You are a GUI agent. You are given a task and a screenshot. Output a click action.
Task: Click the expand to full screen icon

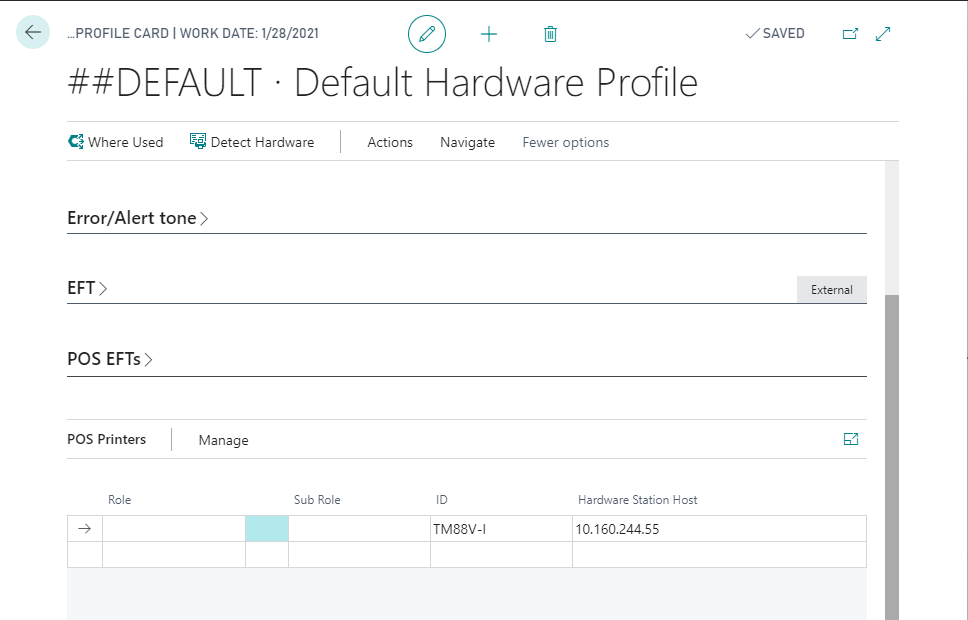(883, 34)
